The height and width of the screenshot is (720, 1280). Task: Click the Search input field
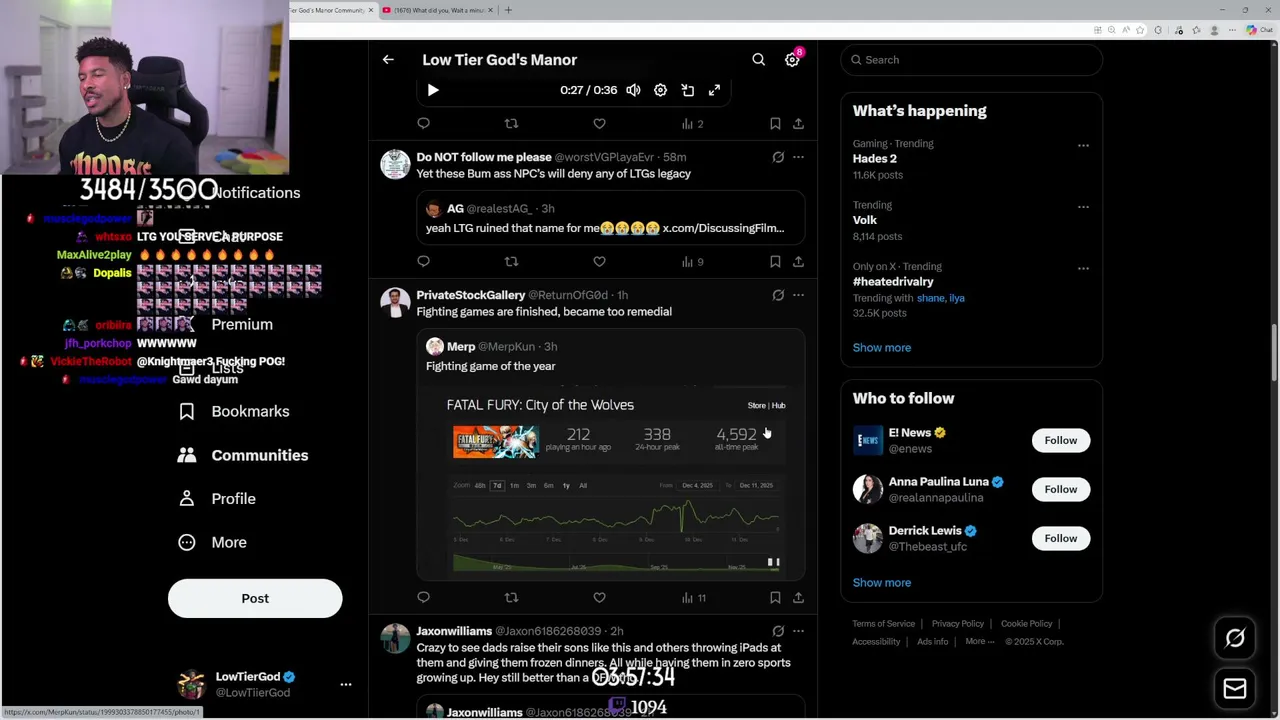click(971, 60)
